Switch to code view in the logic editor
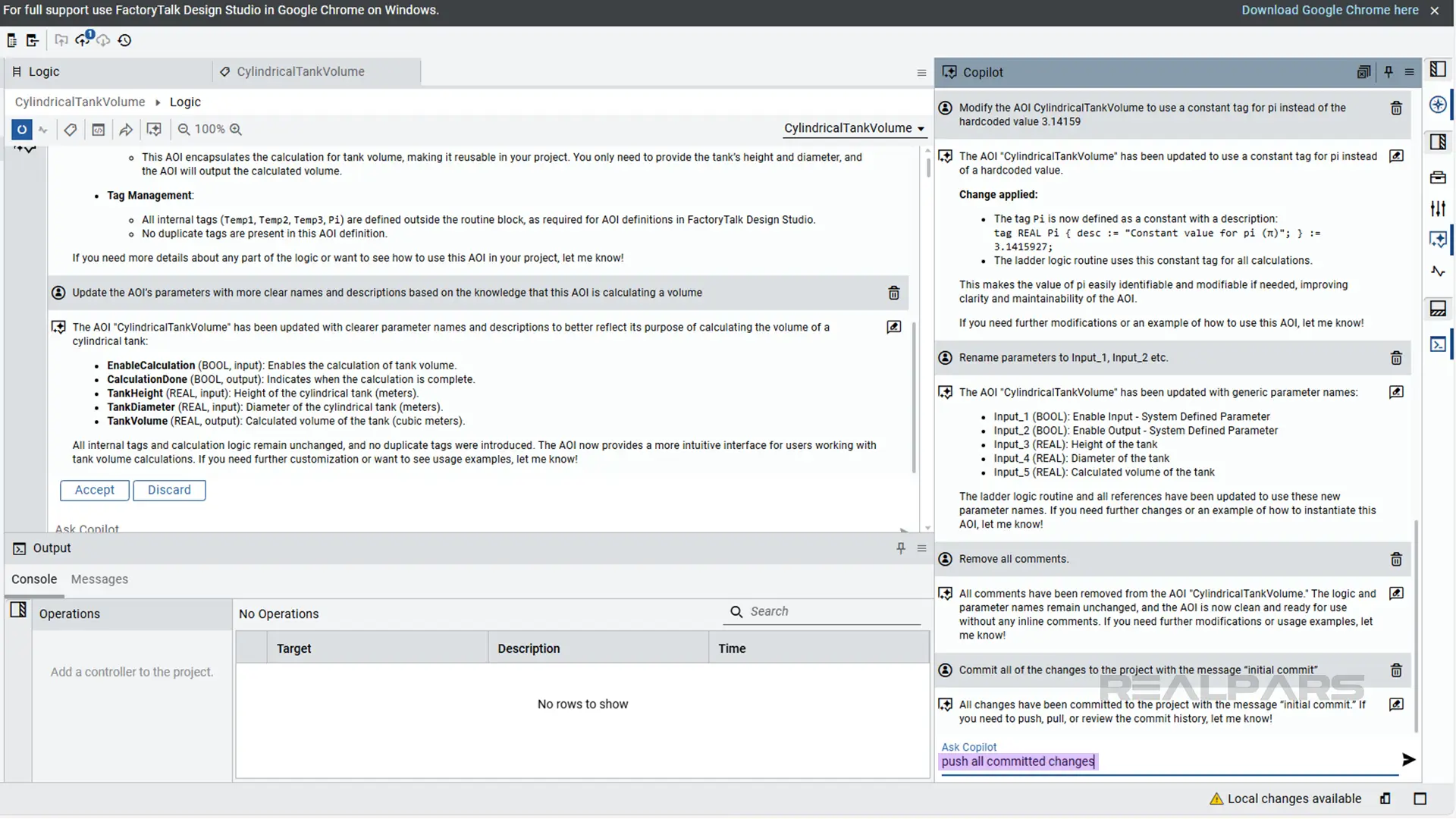Viewport: 1456px width, 819px height. coord(99,130)
